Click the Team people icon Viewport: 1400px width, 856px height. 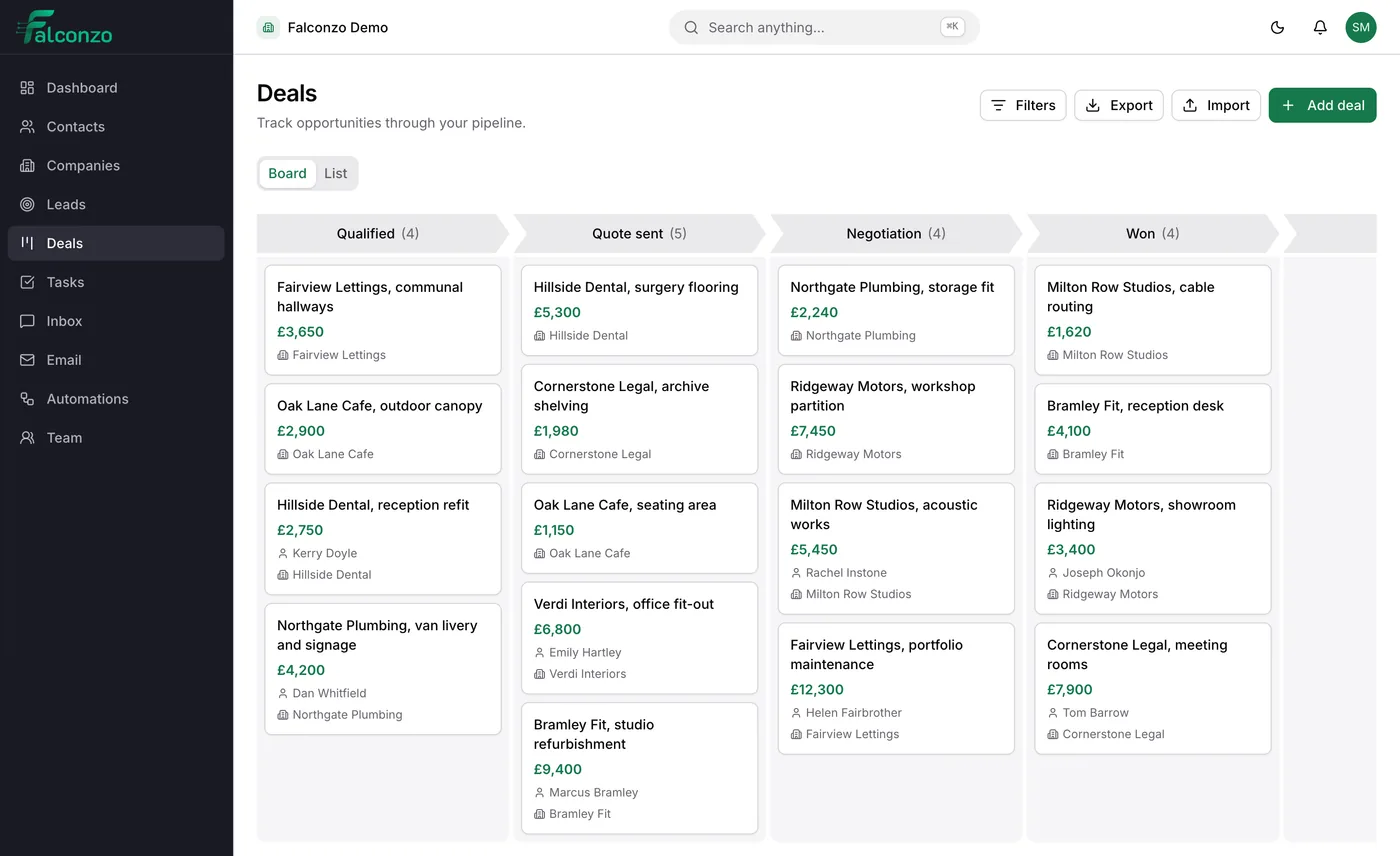pyautogui.click(x=27, y=438)
